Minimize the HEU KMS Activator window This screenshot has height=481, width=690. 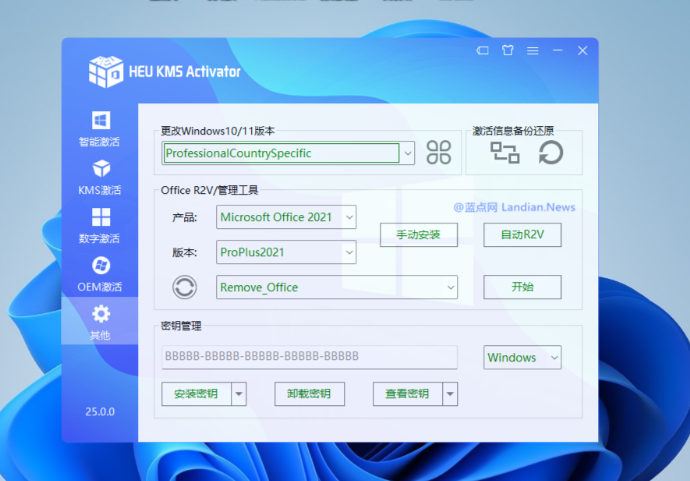[558, 51]
